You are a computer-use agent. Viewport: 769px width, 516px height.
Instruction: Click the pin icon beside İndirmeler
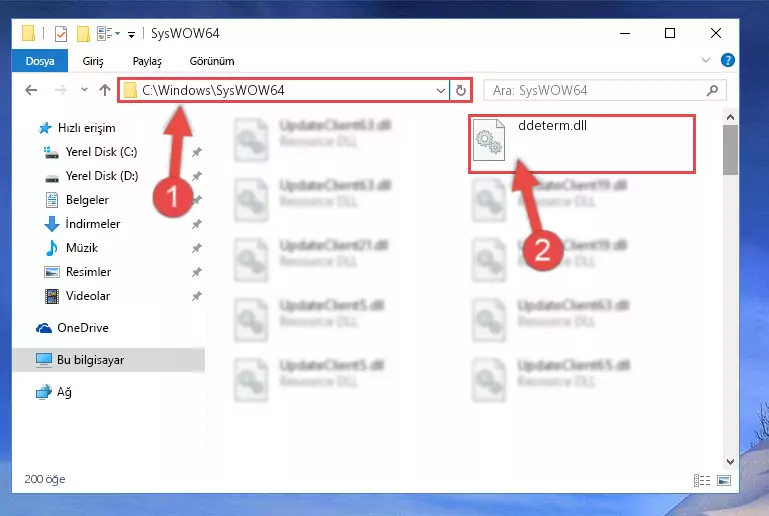[x=197, y=224]
